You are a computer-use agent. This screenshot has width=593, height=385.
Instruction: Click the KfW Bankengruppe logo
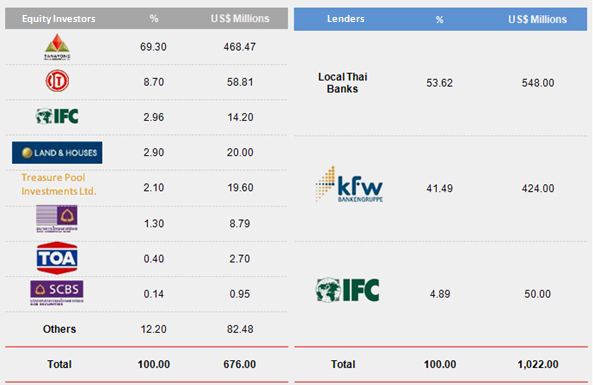[349, 184]
